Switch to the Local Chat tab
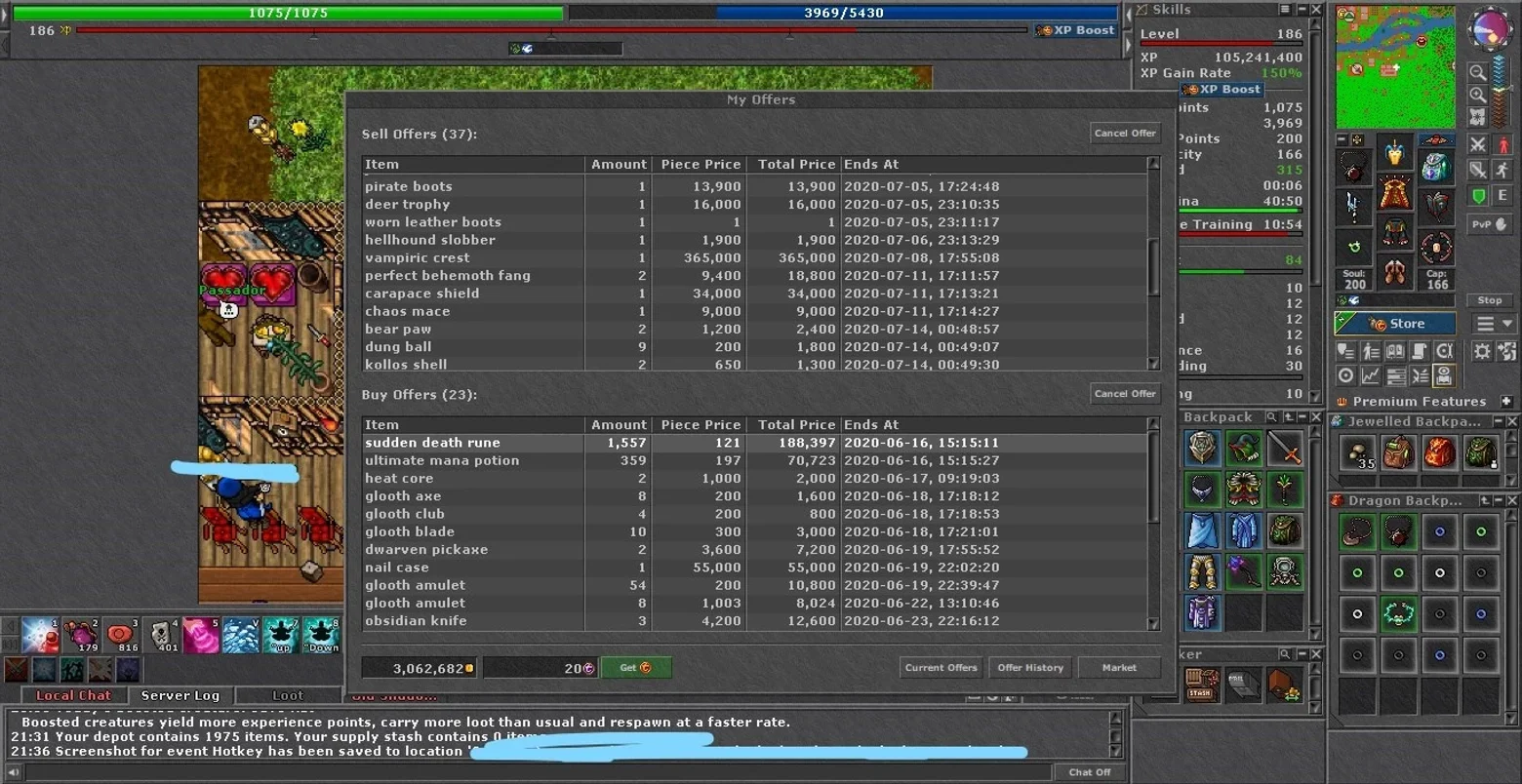Screen dimensions: 1522x784 73,695
